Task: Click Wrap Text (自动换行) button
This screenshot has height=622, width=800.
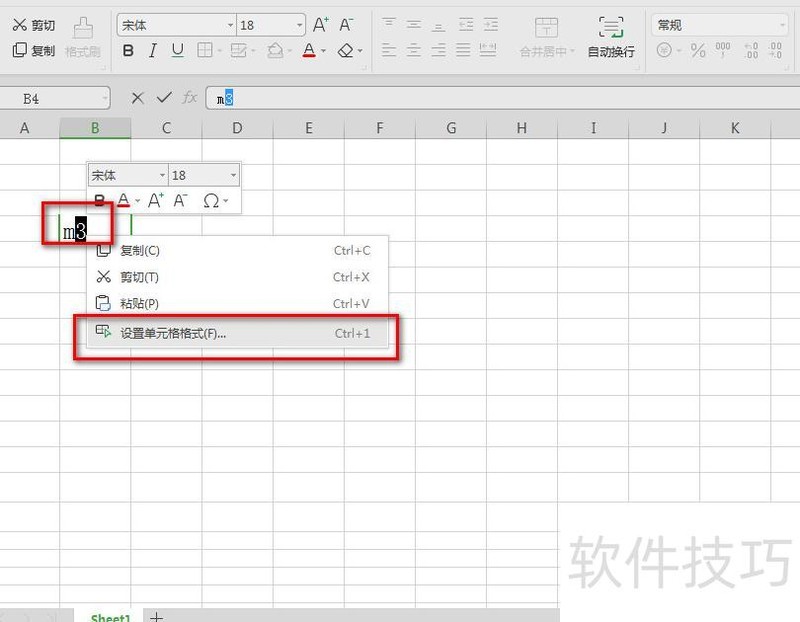Action: pos(611,38)
